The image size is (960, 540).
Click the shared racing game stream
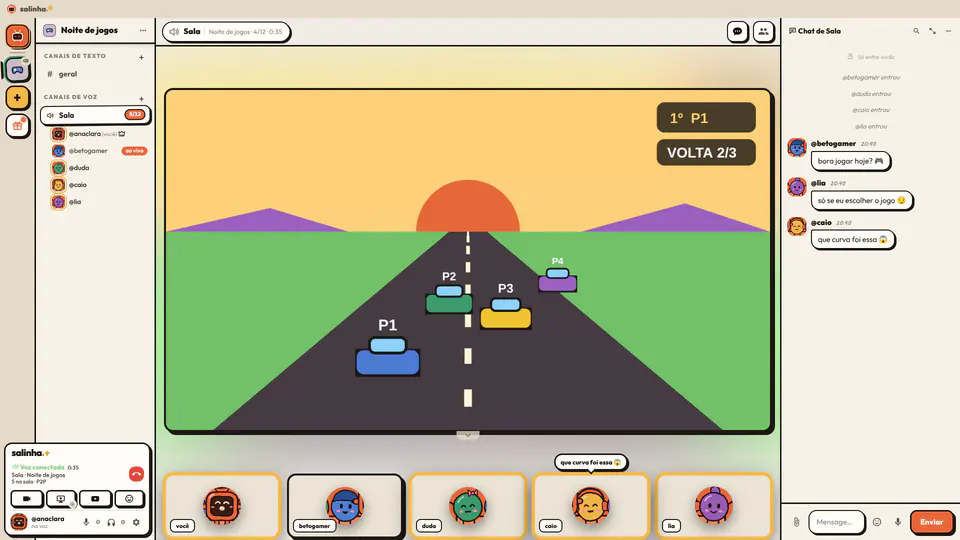468,261
